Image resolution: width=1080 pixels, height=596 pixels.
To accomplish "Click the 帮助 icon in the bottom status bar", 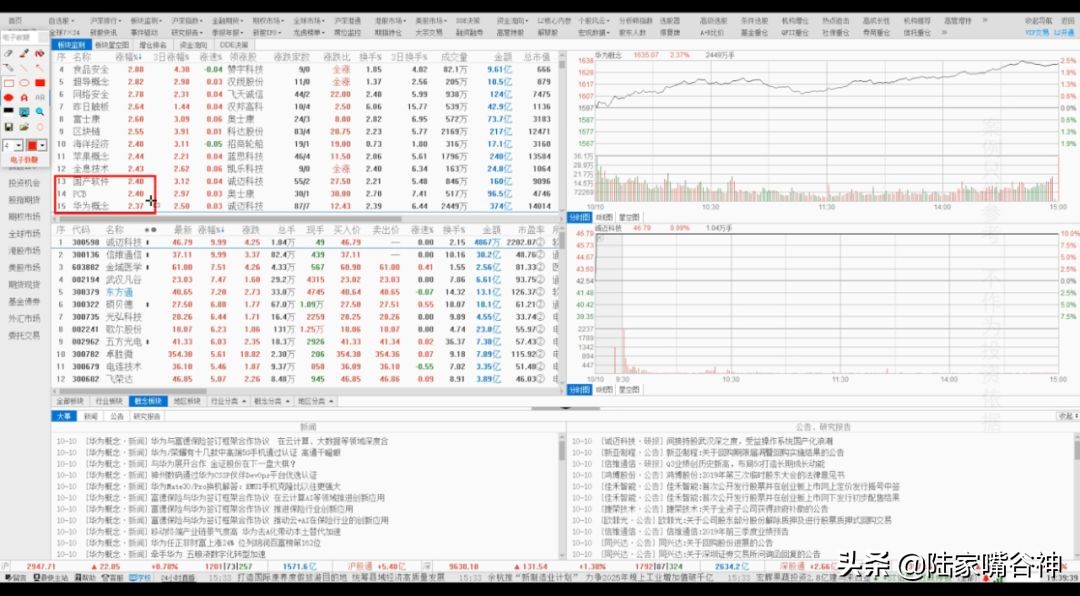I will tap(85, 577).
